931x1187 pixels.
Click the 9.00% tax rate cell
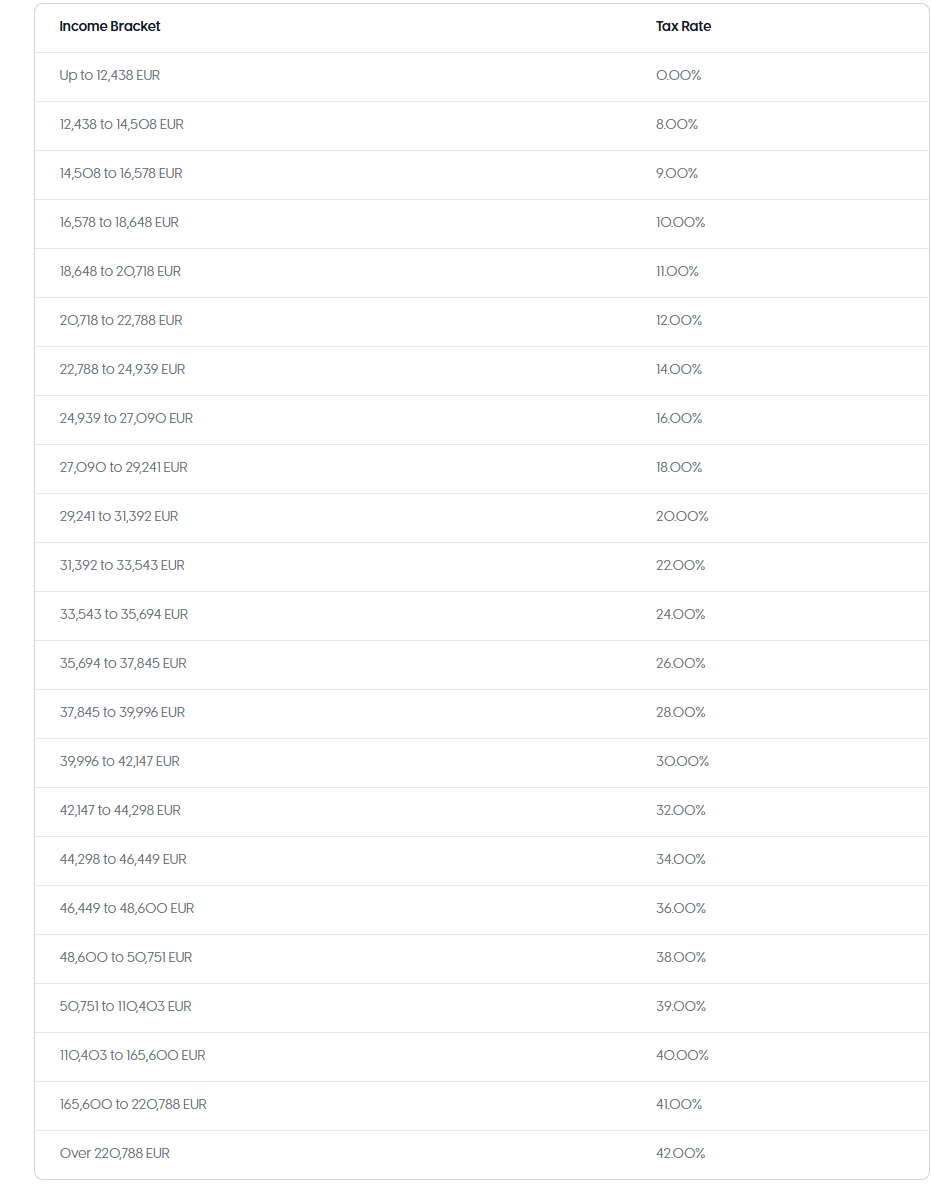coord(677,173)
